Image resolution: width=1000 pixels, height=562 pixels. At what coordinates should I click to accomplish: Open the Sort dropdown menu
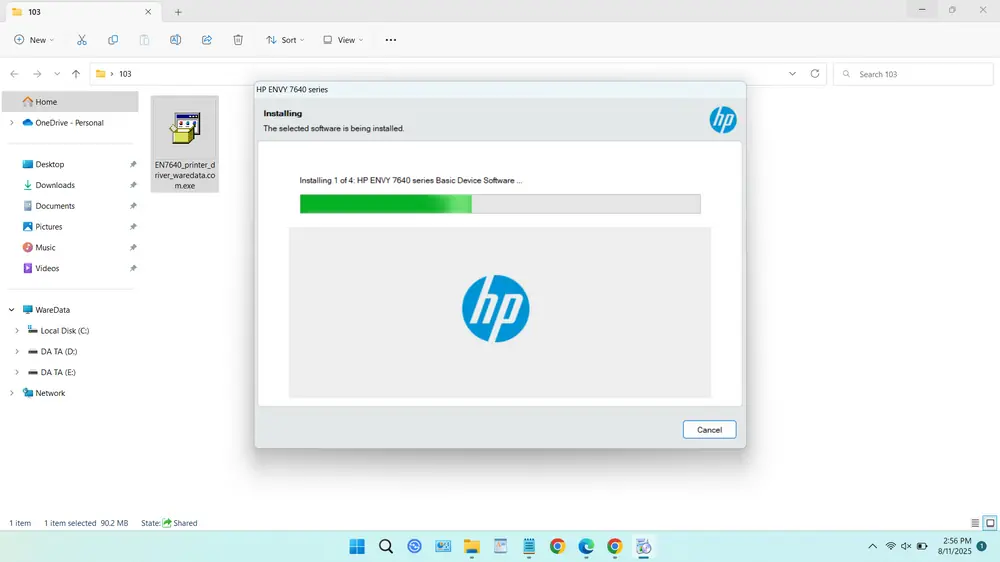[285, 40]
